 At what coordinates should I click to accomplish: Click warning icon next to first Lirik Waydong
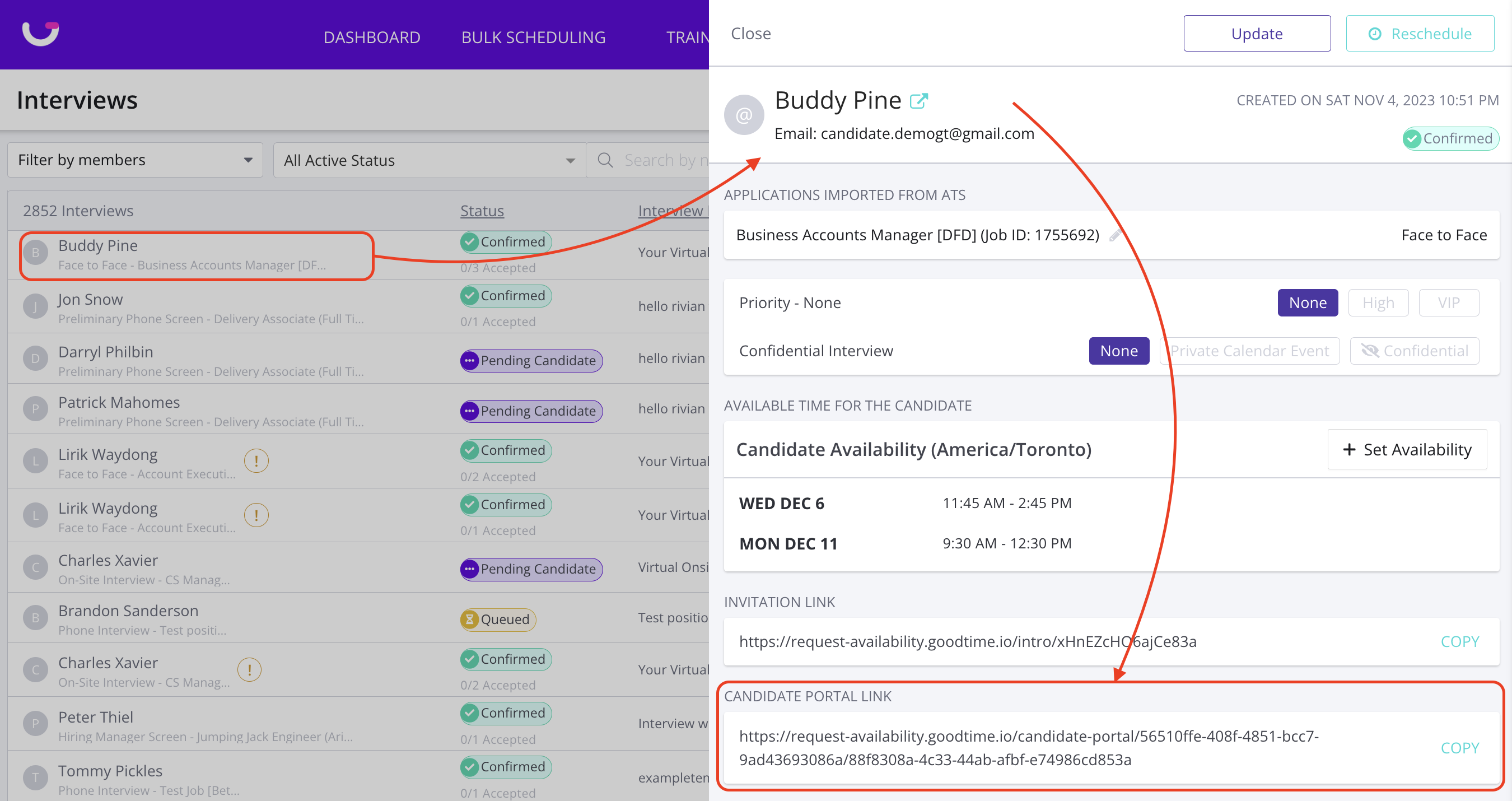(256, 461)
